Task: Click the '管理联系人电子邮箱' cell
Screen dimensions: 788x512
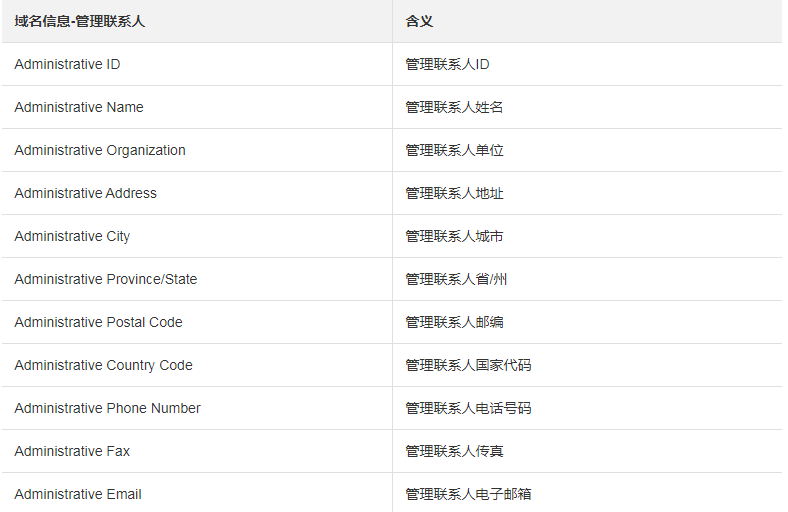Action: pyautogui.click(x=468, y=494)
